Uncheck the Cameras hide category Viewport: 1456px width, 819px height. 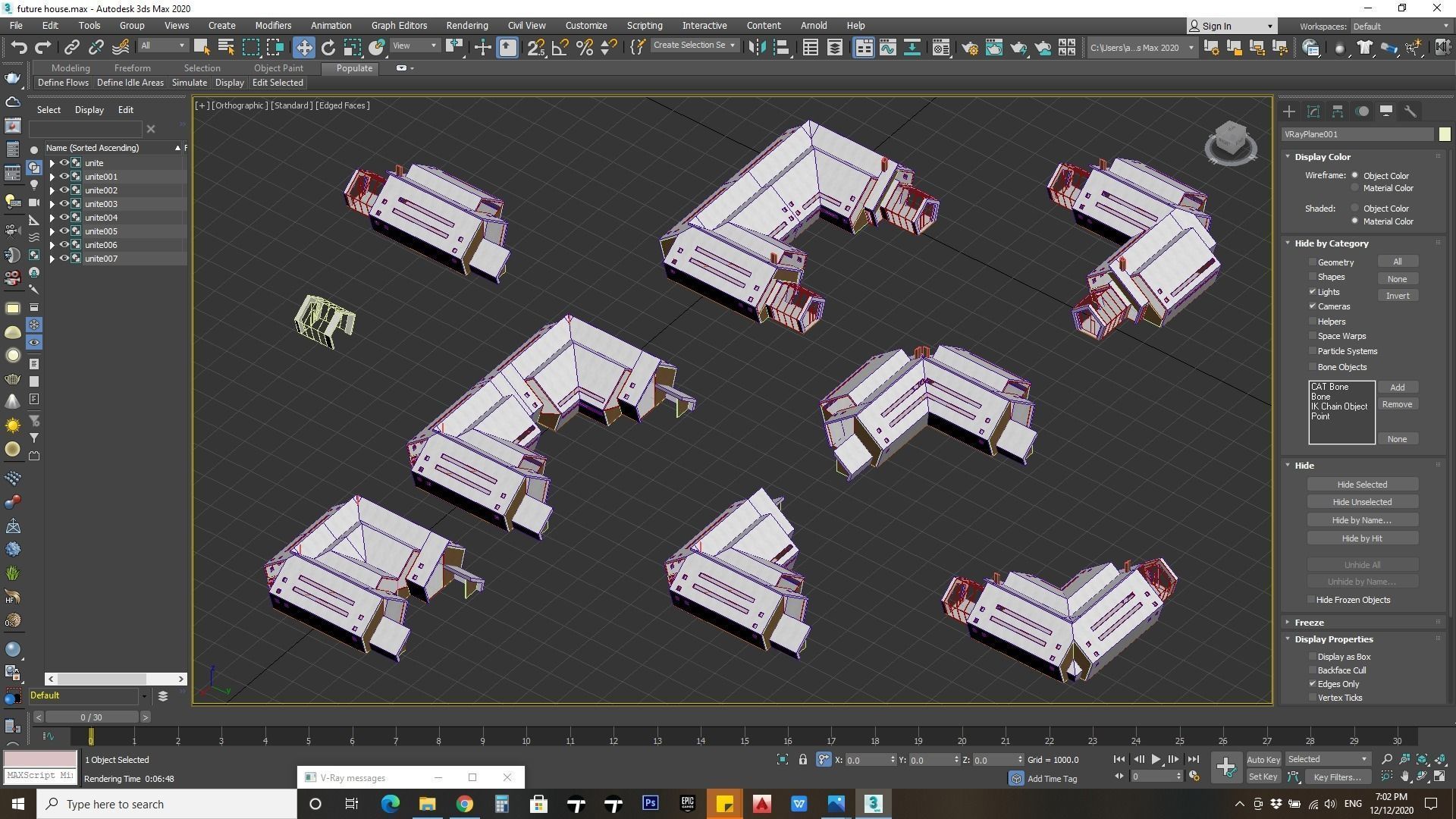coord(1313,306)
